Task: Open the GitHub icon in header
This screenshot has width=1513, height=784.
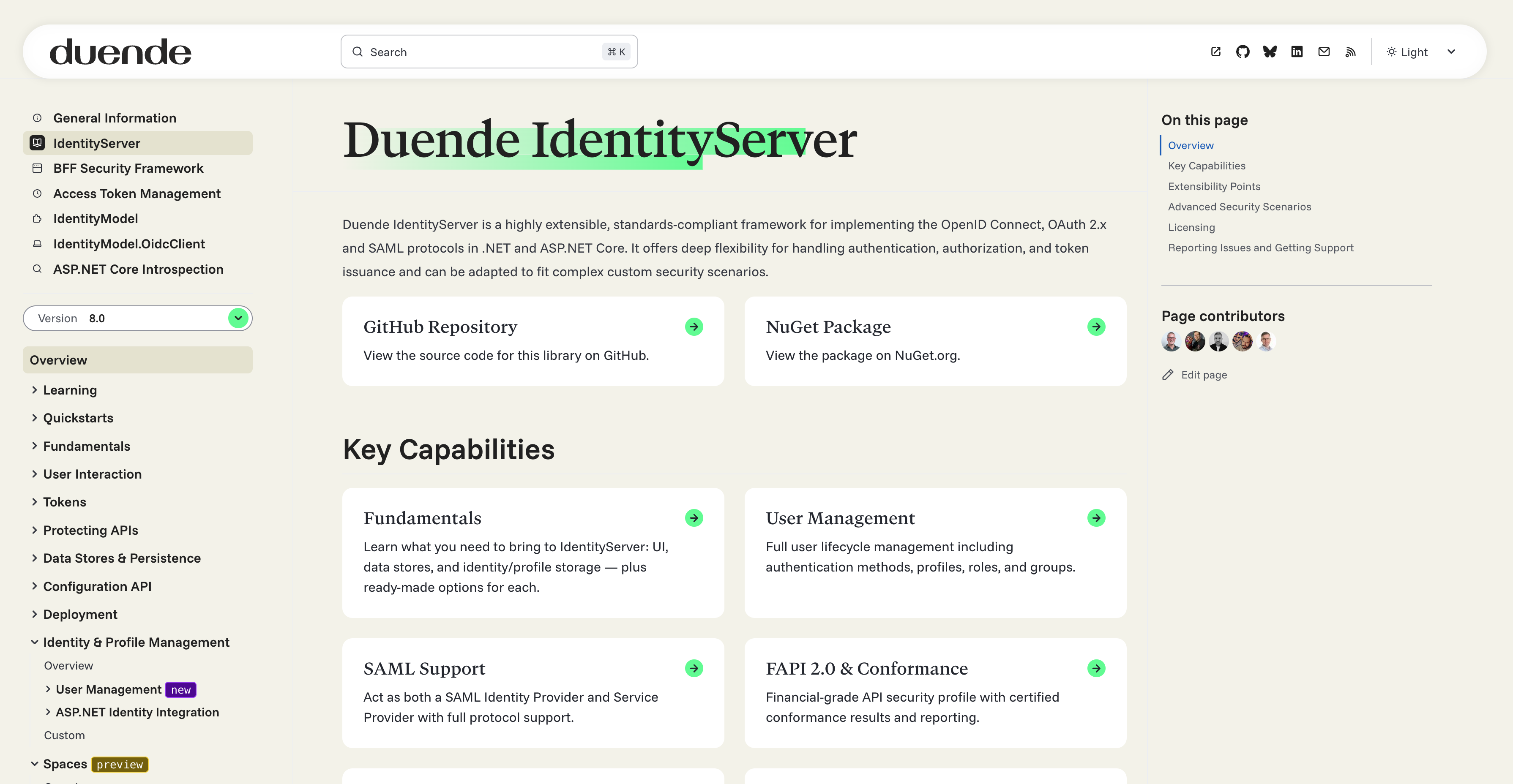Action: tap(1243, 52)
